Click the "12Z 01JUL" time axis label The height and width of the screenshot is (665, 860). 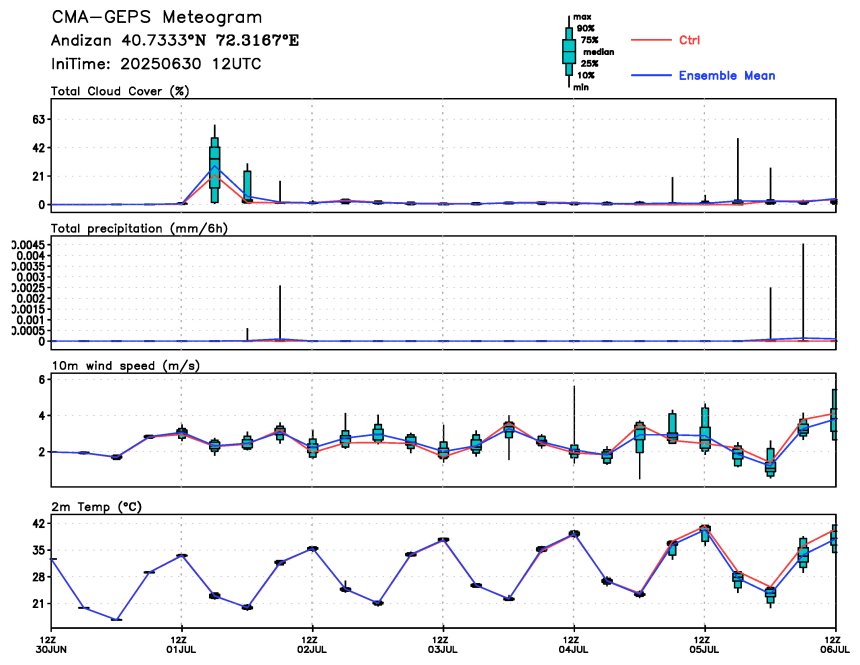182,645
